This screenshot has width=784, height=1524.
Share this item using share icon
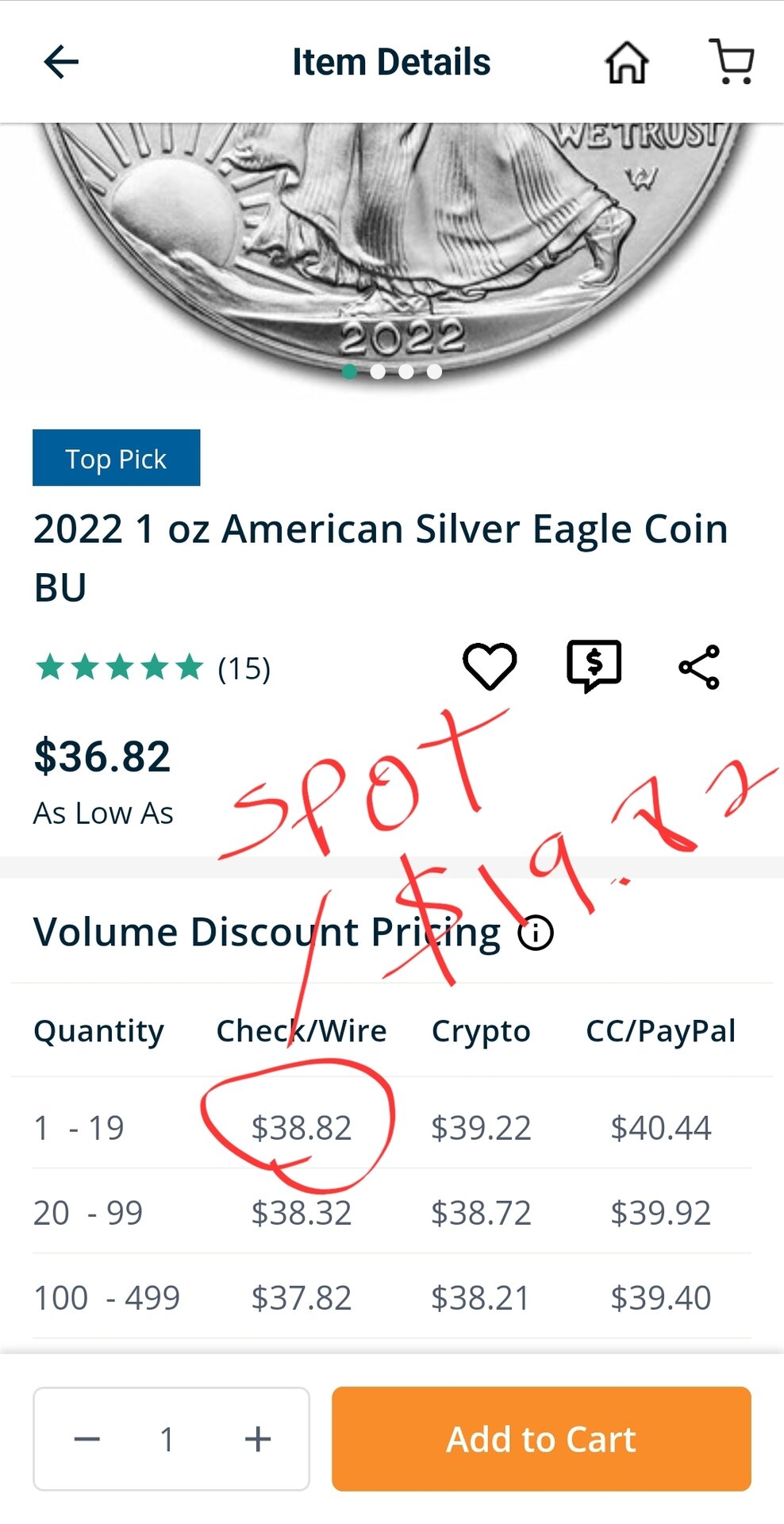(x=699, y=667)
